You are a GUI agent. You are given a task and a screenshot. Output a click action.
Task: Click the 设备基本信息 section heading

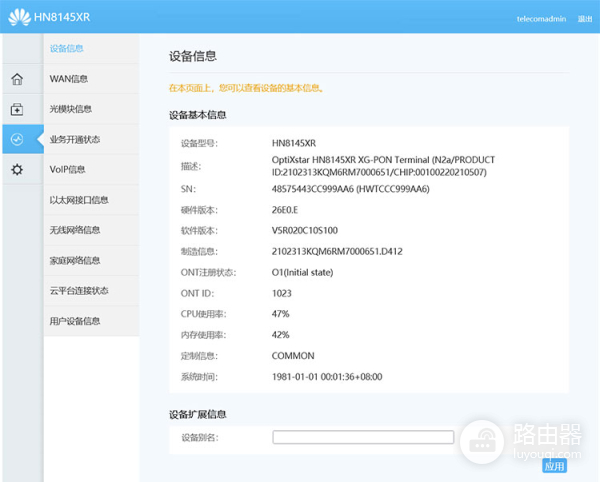198,115
